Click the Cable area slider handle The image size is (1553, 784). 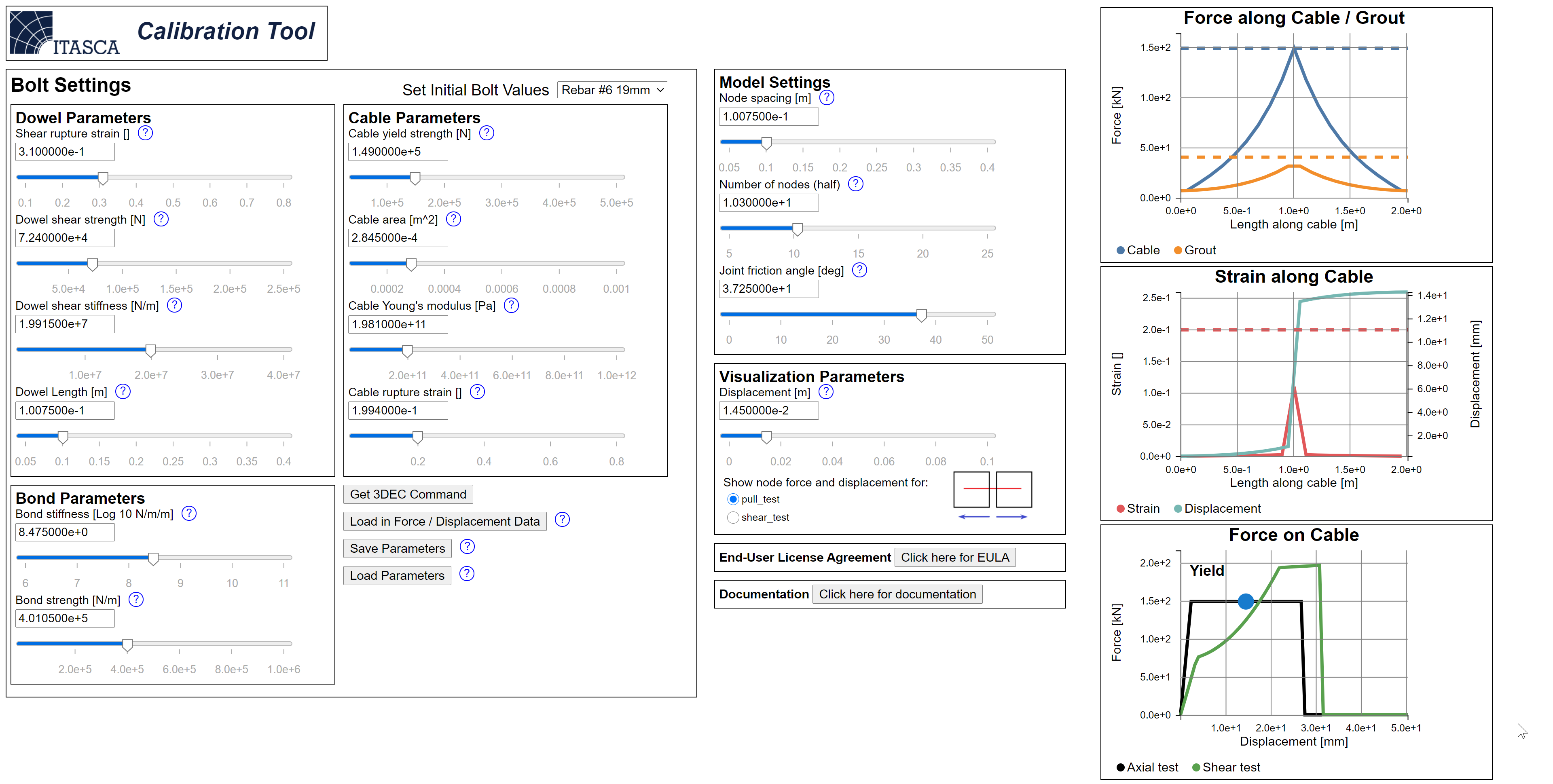[411, 264]
